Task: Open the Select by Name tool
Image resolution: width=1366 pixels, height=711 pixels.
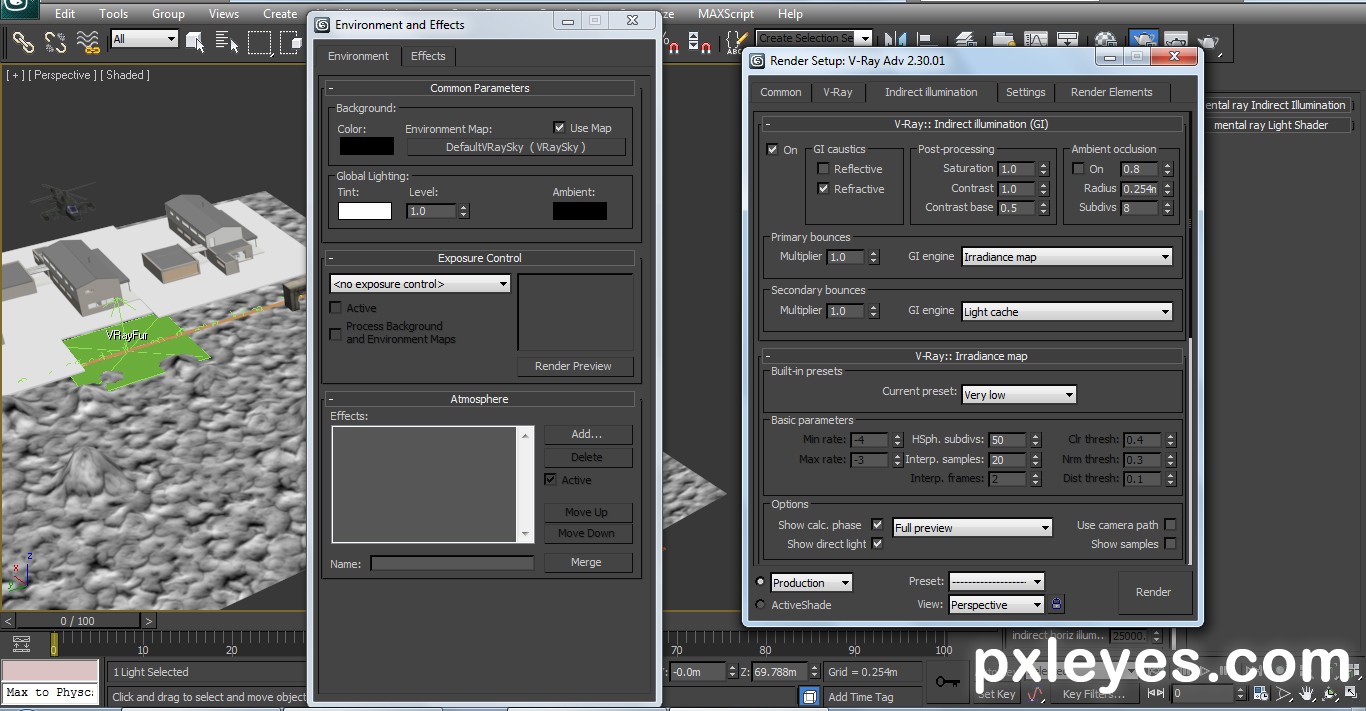Action: [x=227, y=41]
